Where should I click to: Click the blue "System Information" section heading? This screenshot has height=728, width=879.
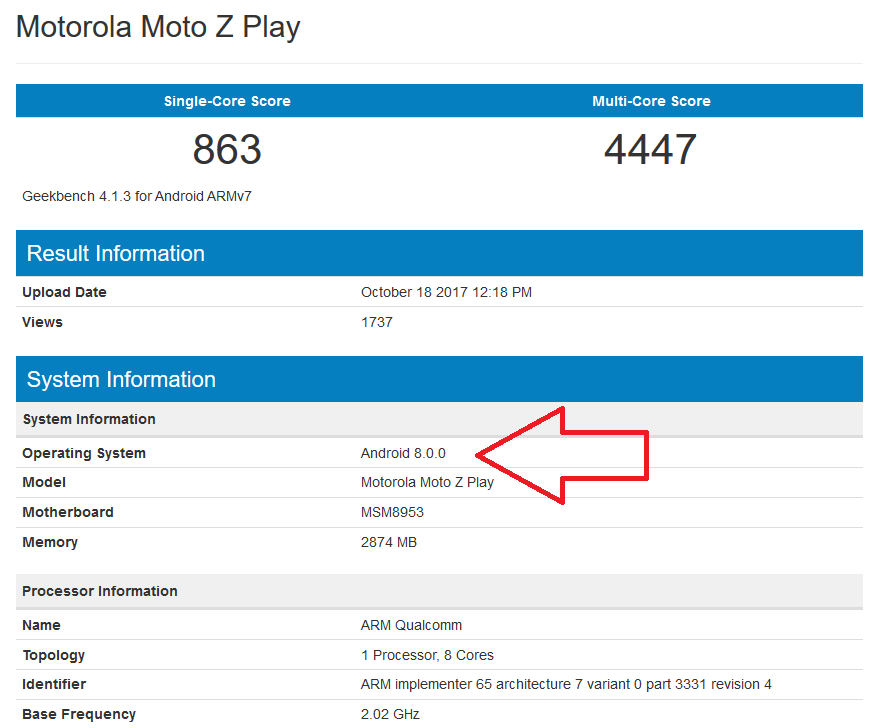pyautogui.click(x=121, y=379)
